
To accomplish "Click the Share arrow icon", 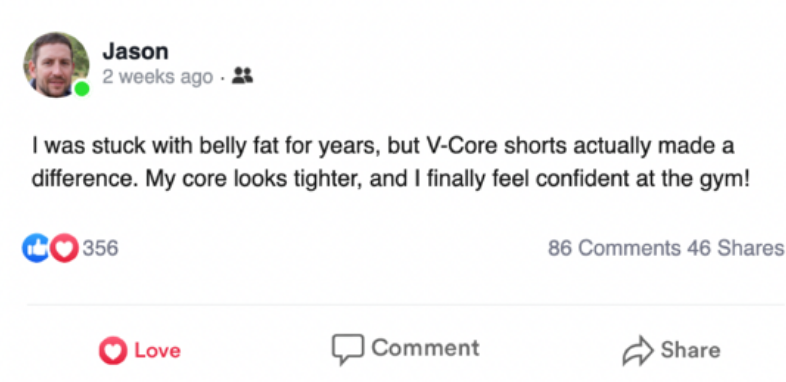I will pyautogui.click(x=638, y=350).
